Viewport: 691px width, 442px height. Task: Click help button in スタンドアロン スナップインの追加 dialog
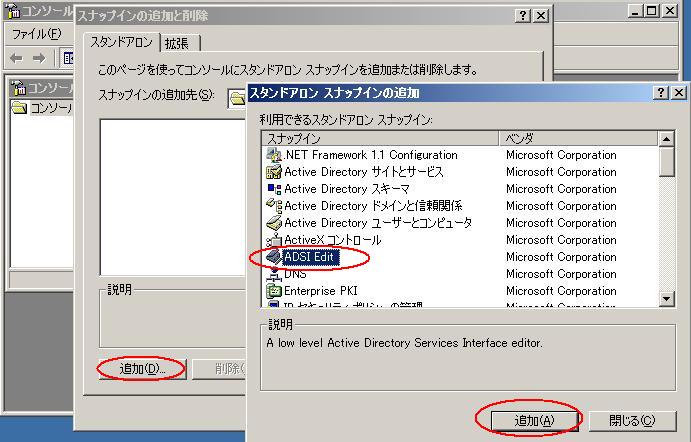pos(660,93)
